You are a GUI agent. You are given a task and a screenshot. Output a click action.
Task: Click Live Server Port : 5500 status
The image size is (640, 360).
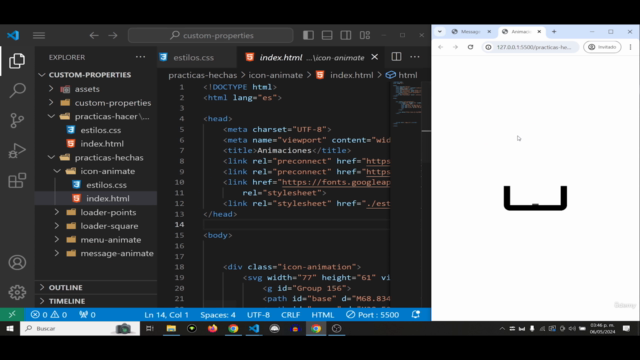click(372, 315)
